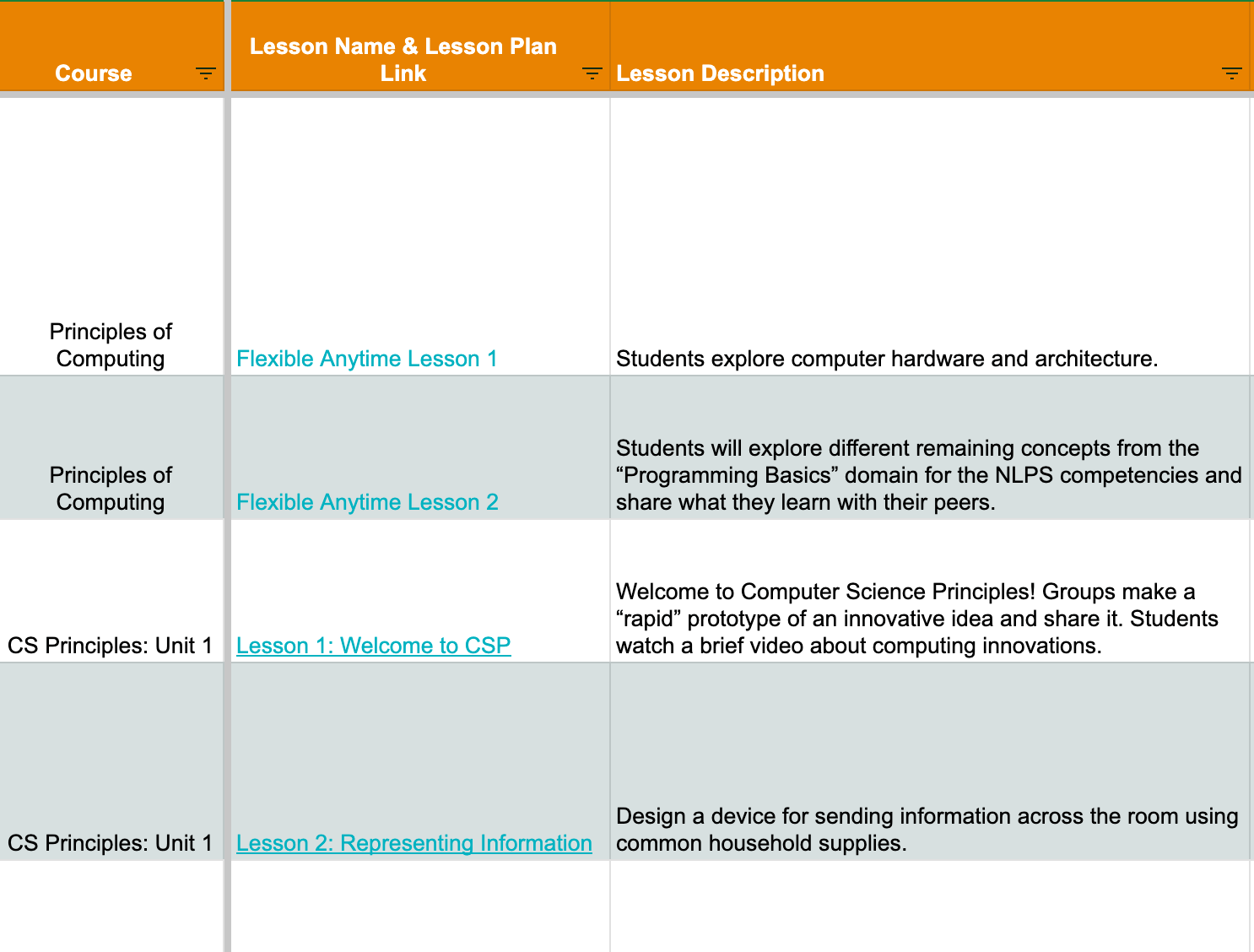
Task: Select the Course cell beside Representing Information
Action: [110, 843]
